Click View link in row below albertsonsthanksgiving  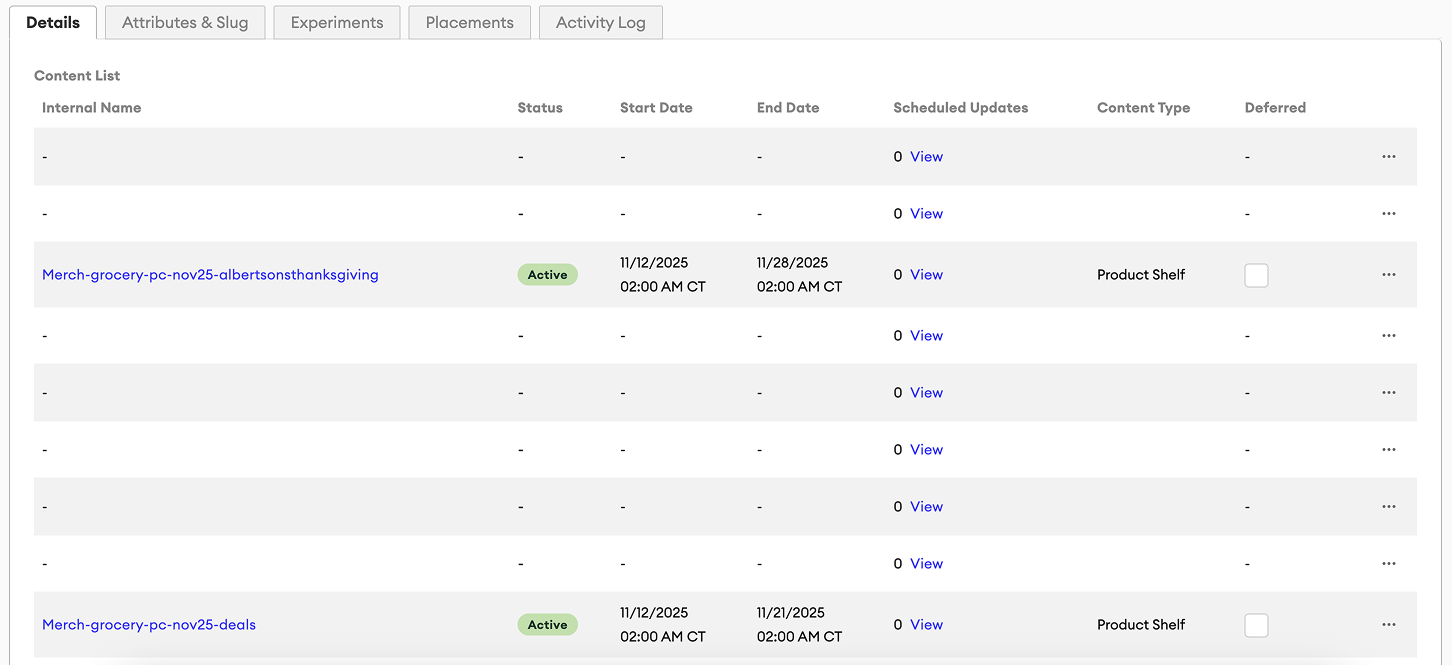pyautogui.click(x=926, y=336)
